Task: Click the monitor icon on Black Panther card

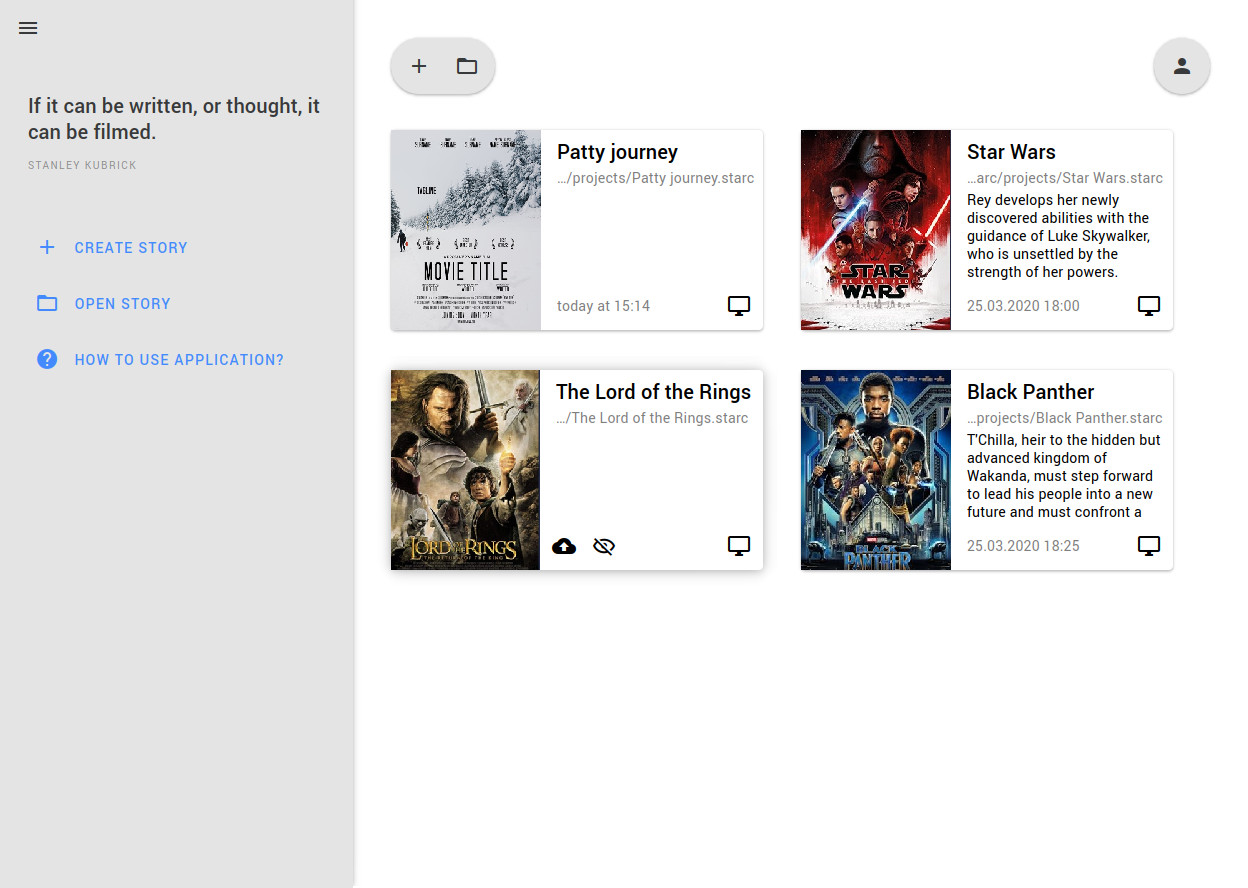Action: [x=1148, y=545]
